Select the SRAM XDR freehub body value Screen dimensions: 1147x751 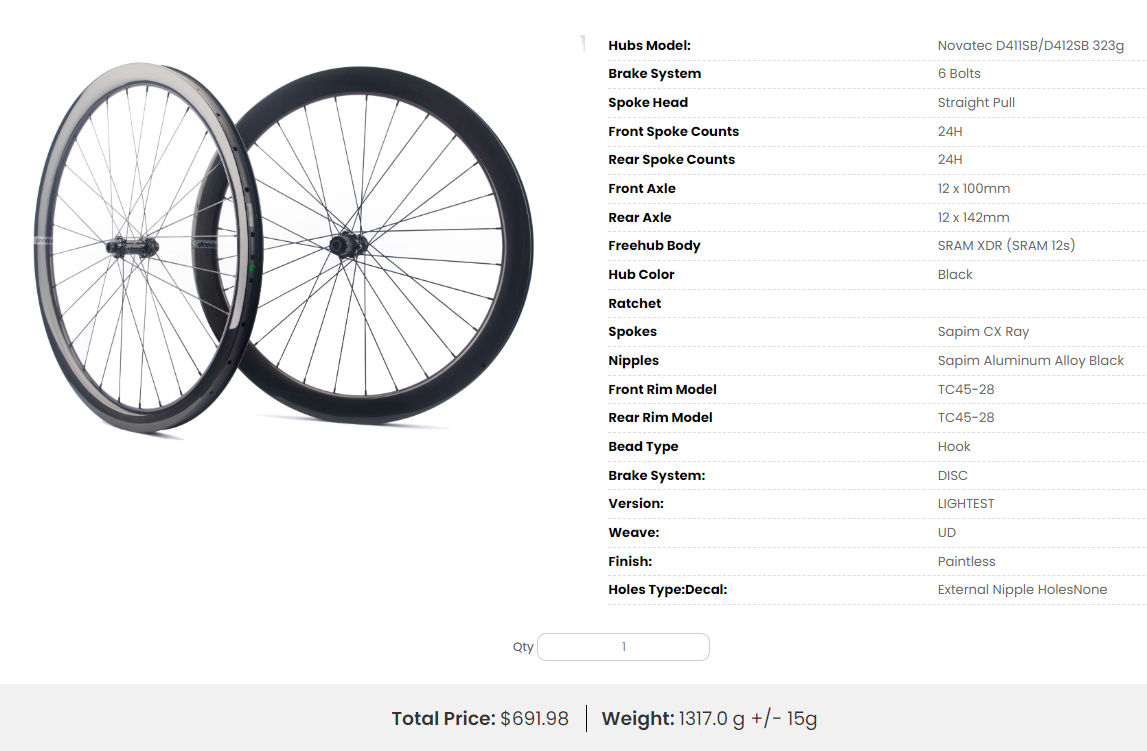1006,245
